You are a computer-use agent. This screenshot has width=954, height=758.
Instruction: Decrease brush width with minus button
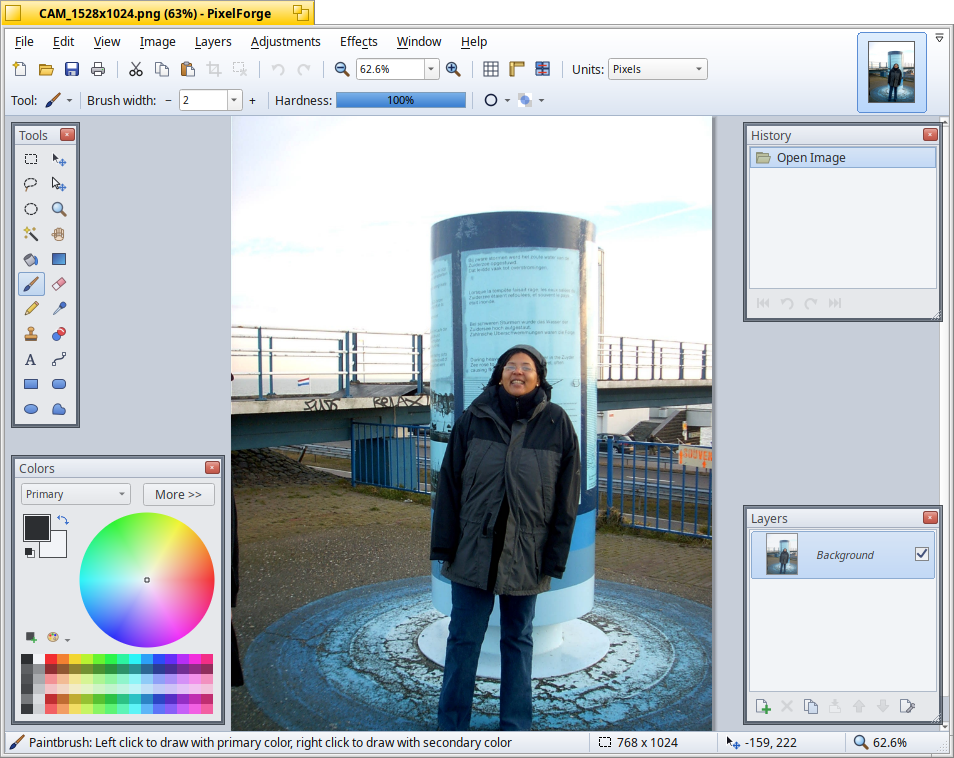point(169,100)
